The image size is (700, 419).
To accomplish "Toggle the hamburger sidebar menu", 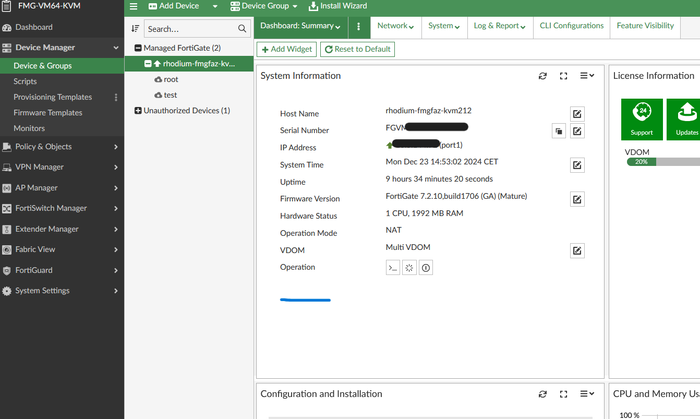I will click(x=133, y=6).
